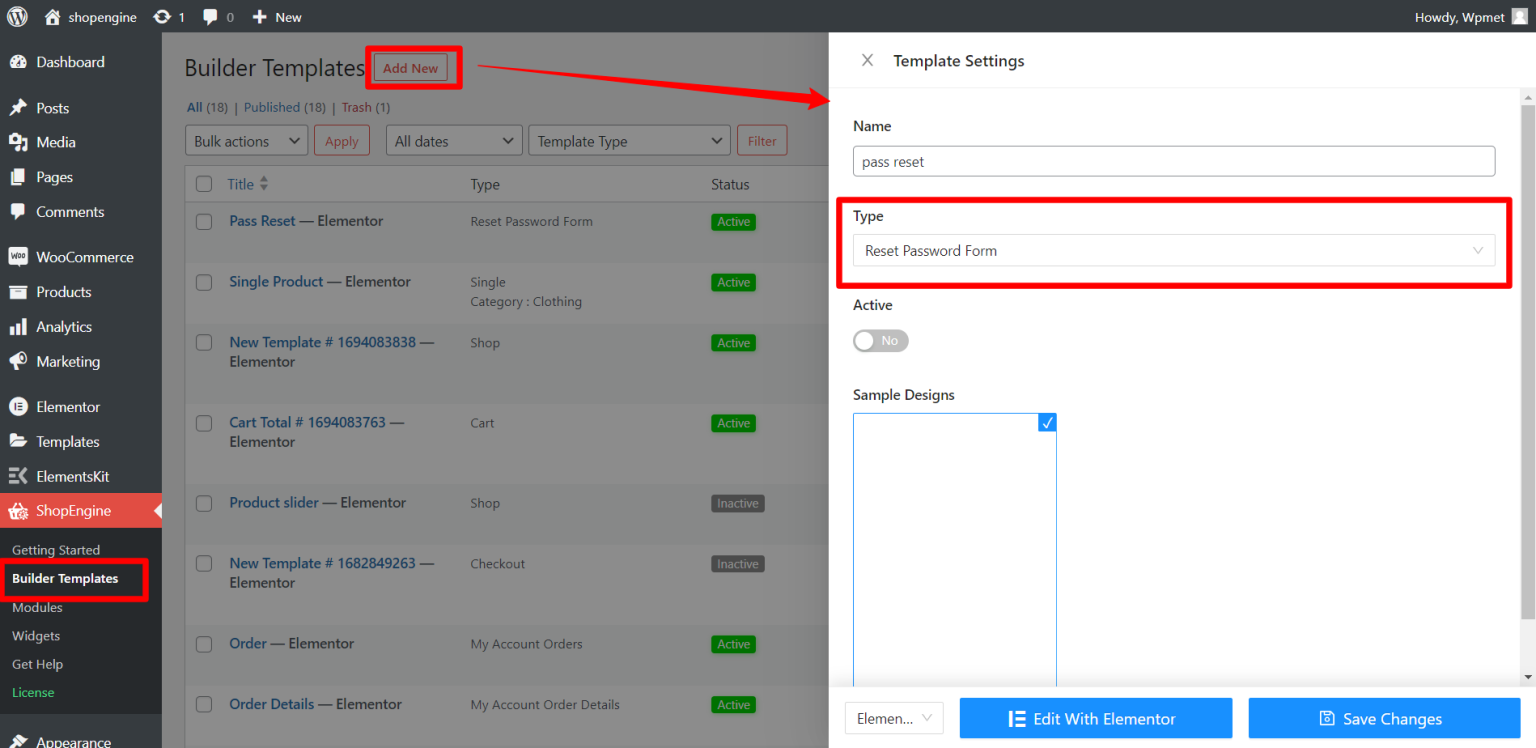Click the Edit With Elementor button
This screenshot has width=1536, height=748.
pos(1095,718)
